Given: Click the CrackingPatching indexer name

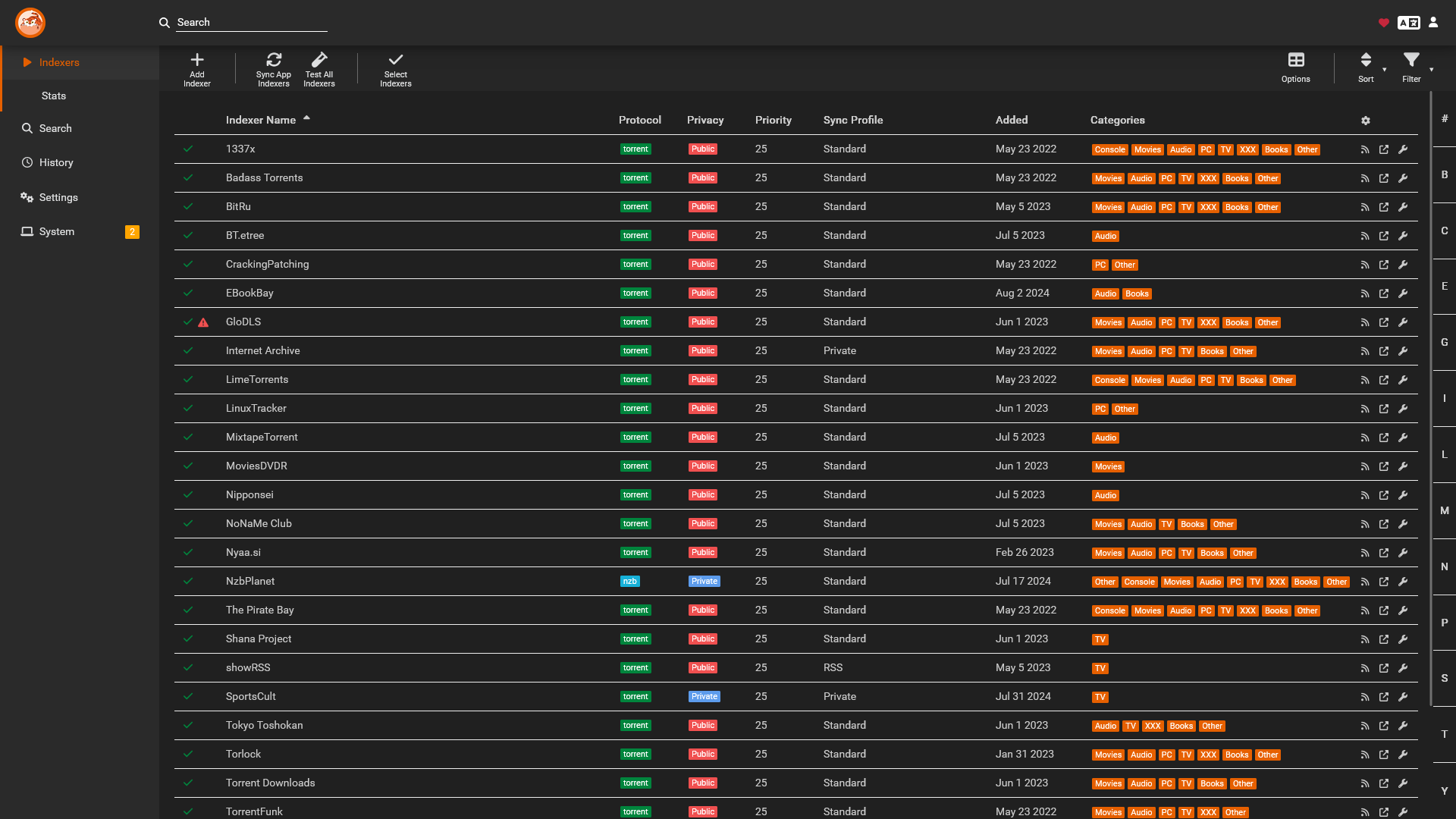Looking at the screenshot, I should coord(267,264).
